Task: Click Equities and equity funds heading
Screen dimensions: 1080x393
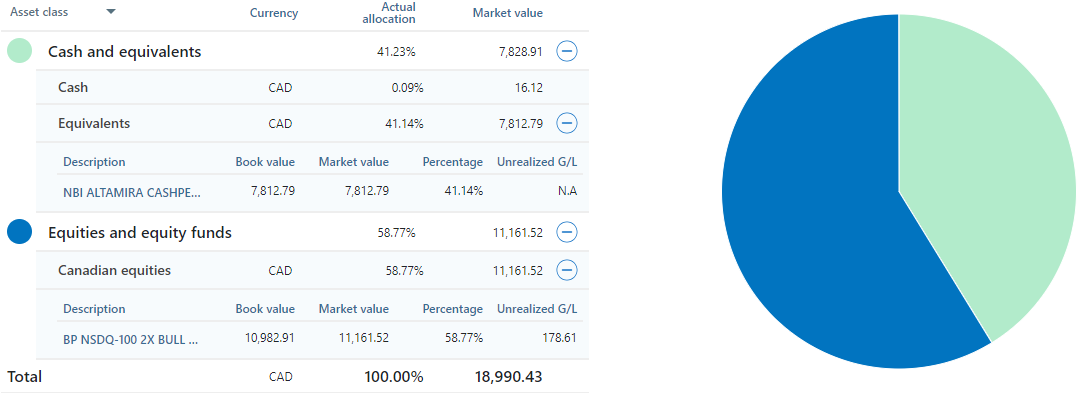Action: point(140,233)
